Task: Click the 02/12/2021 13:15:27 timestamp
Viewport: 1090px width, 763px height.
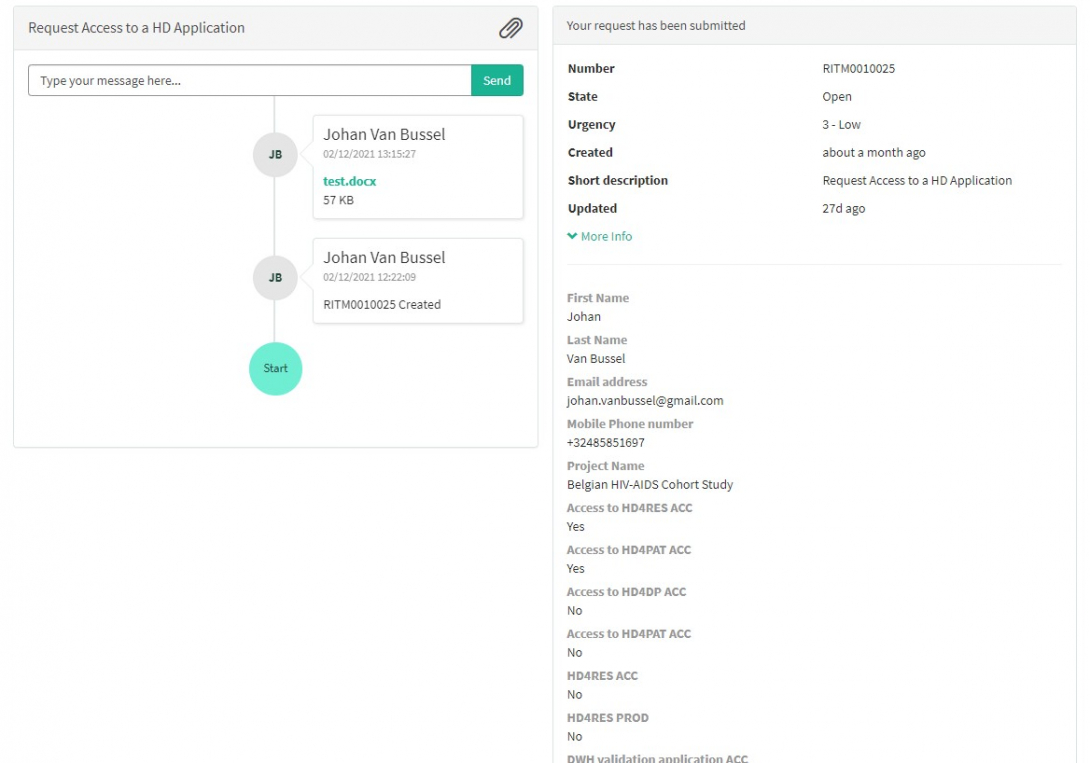Action: click(x=369, y=155)
